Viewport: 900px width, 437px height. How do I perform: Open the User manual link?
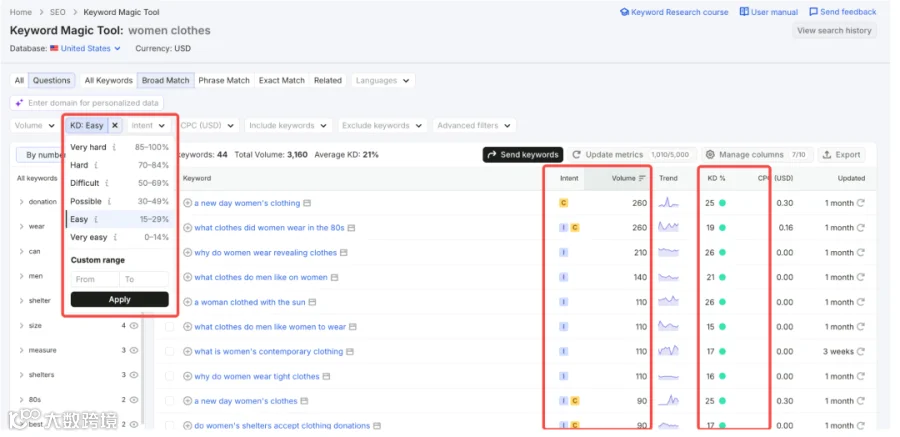pos(769,12)
